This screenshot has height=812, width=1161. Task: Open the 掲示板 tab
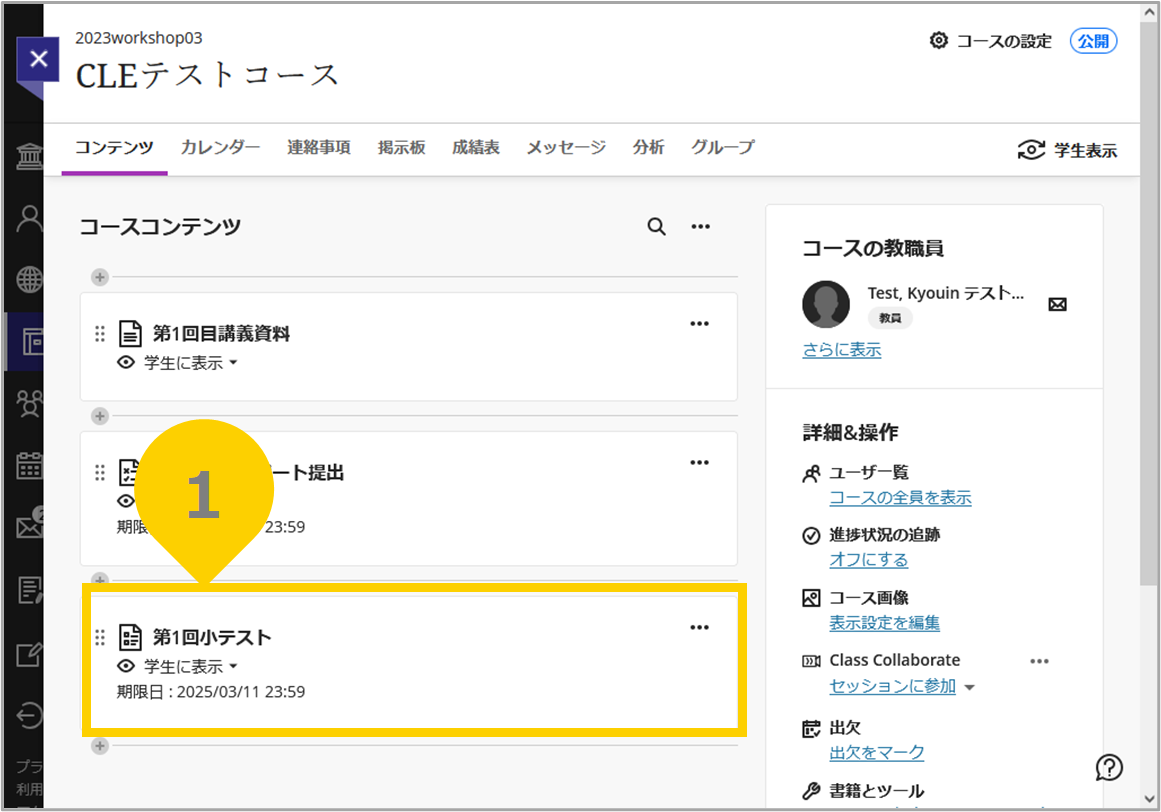pos(401,147)
